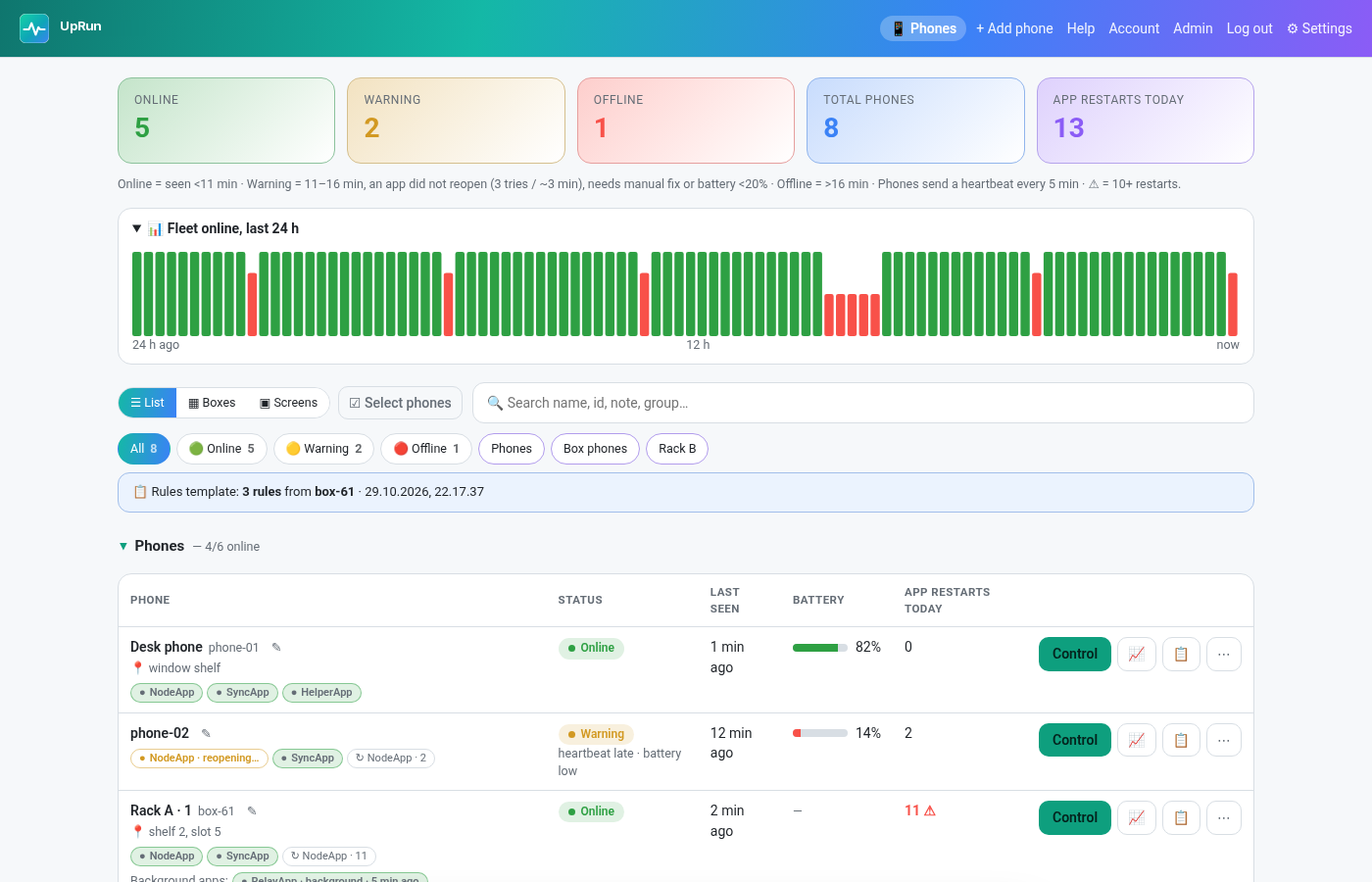Open more options menu for Desk phone

(x=1224, y=654)
